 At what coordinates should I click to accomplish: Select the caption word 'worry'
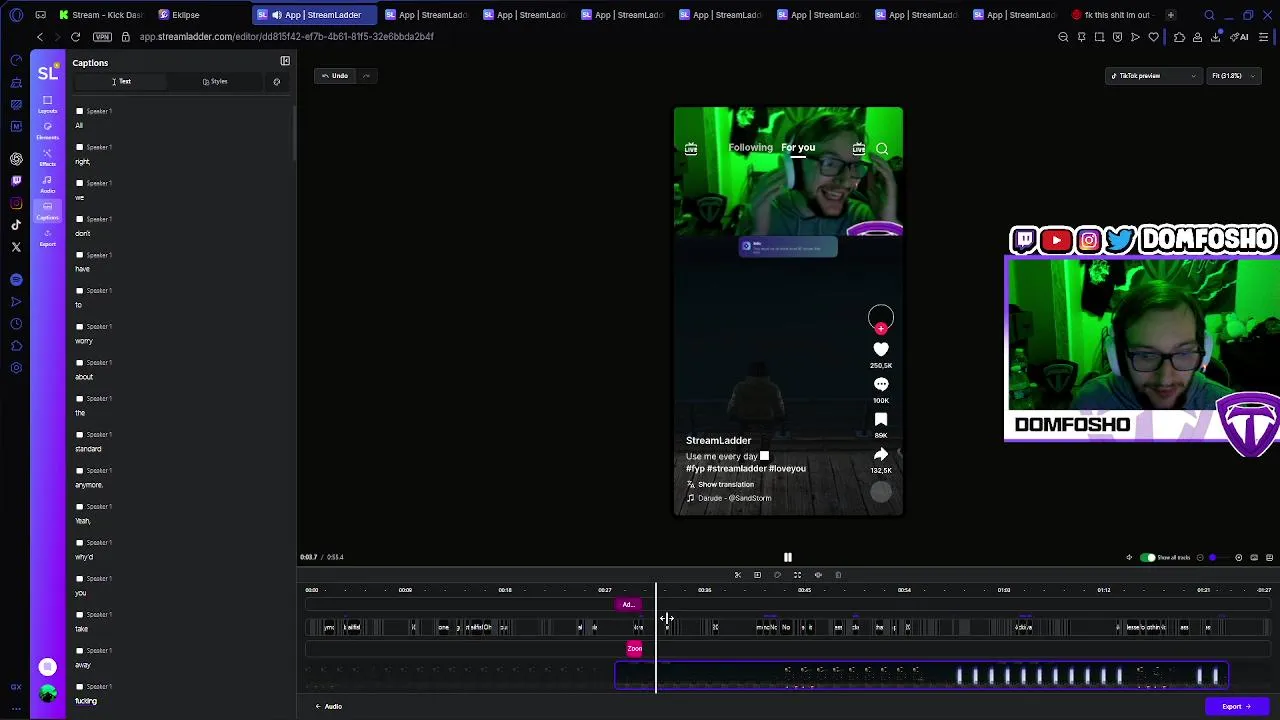point(84,341)
